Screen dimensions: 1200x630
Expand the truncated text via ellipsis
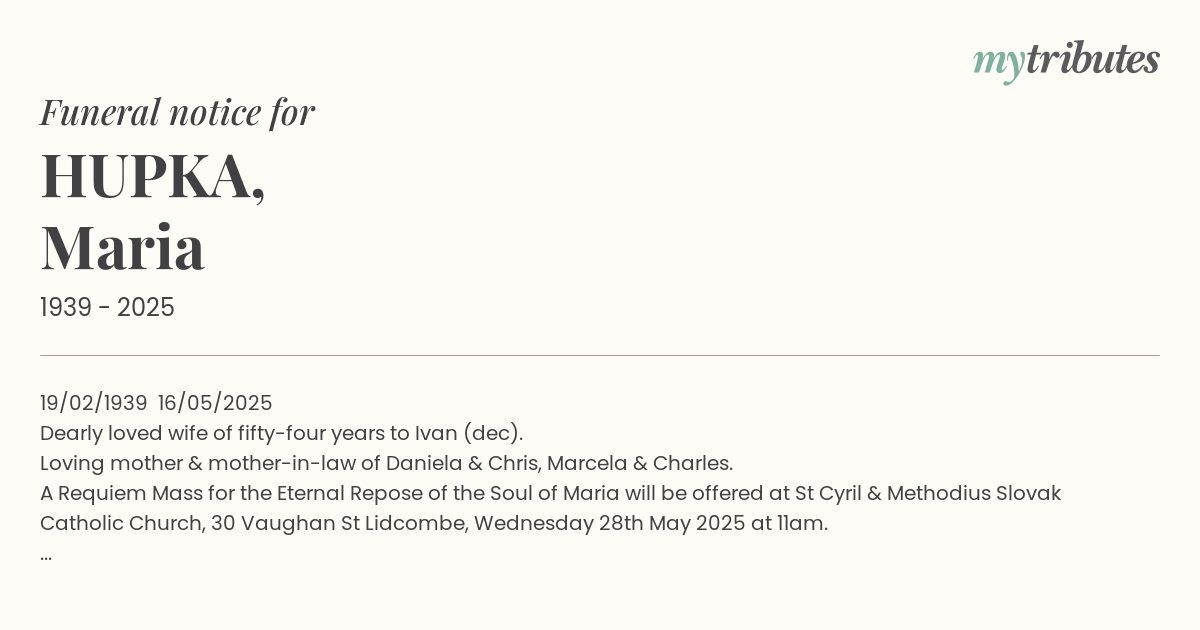pyautogui.click(x=46, y=554)
